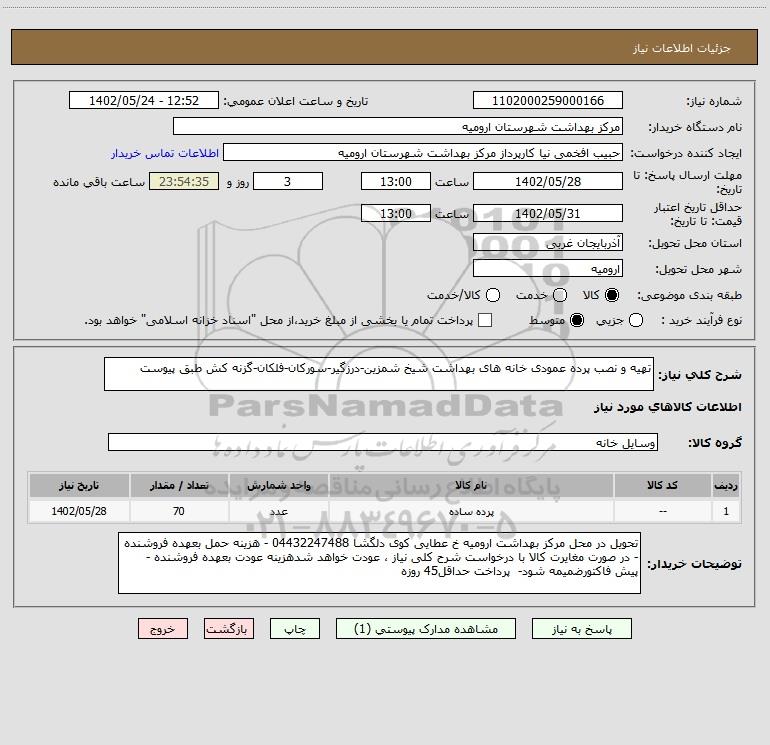Image resolution: width=770 pixels, height=745 pixels.
Task: Select the کالا/خدمت radio button
Action: click(493, 295)
